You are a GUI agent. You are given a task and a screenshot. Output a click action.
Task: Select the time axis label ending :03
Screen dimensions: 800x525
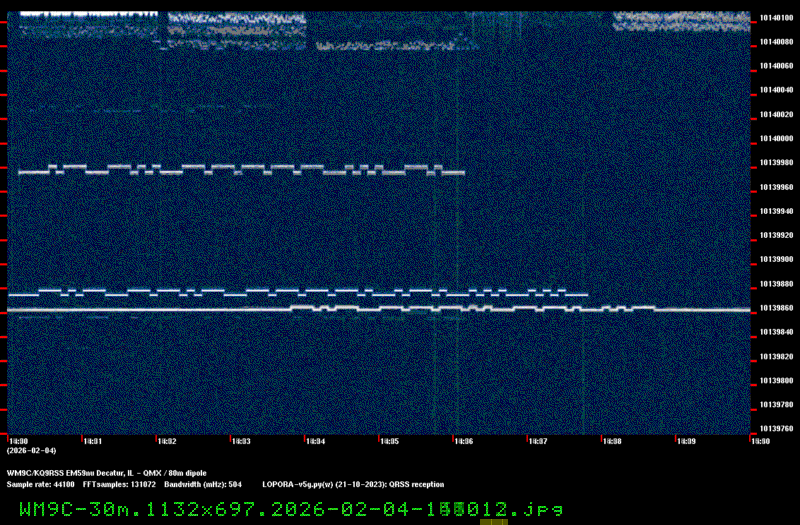click(x=241, y=441)
